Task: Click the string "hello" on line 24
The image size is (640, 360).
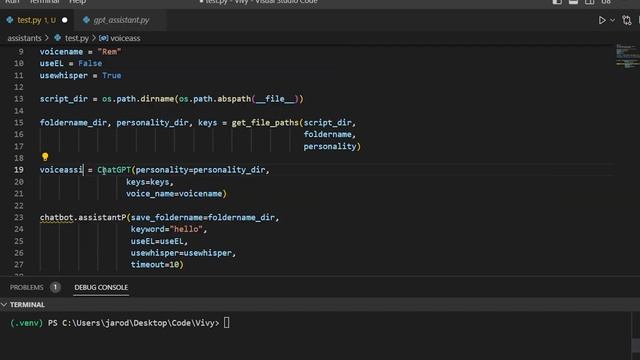Action: tap(186, 229)
